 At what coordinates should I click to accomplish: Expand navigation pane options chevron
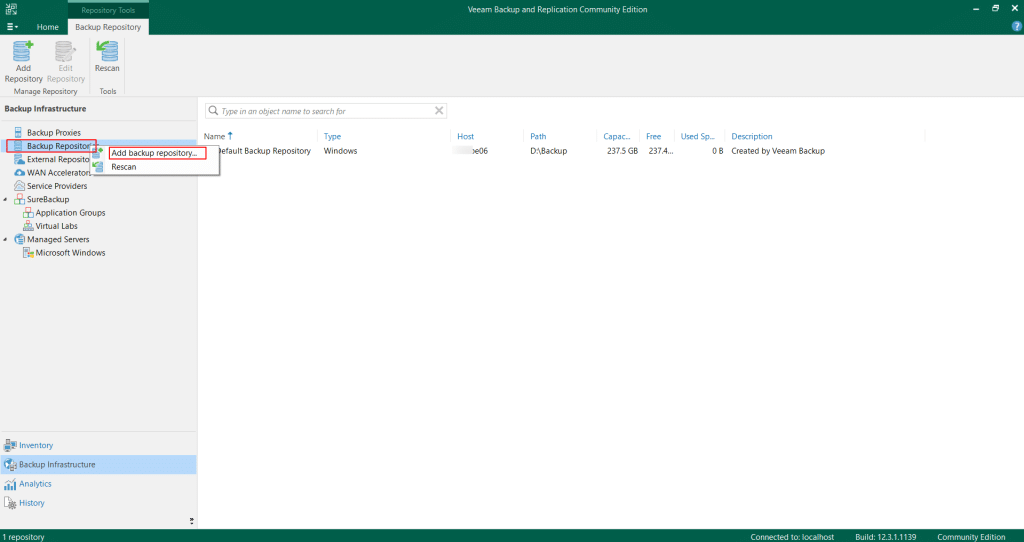[x=191, y=521]
